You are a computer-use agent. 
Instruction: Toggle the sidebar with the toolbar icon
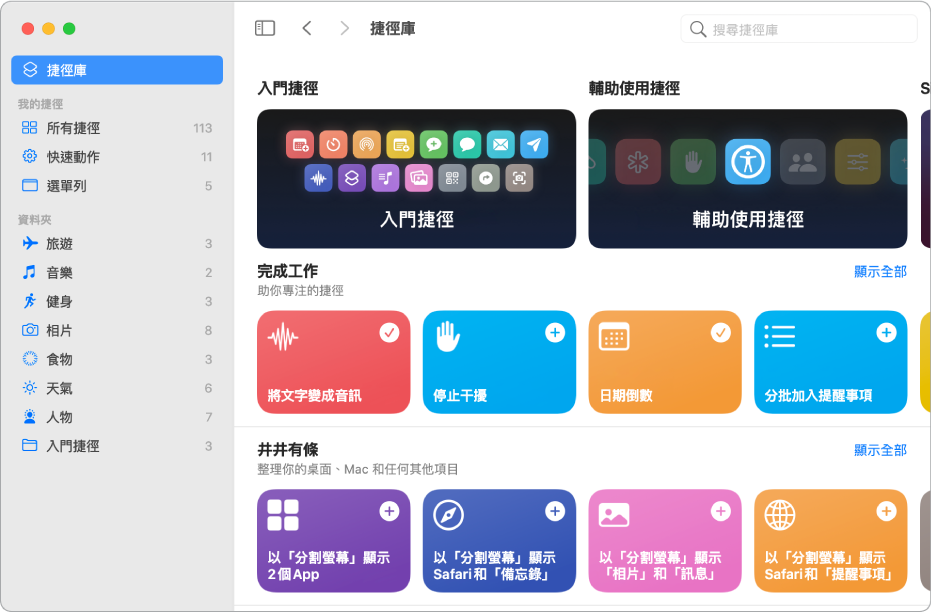[265, 28]
